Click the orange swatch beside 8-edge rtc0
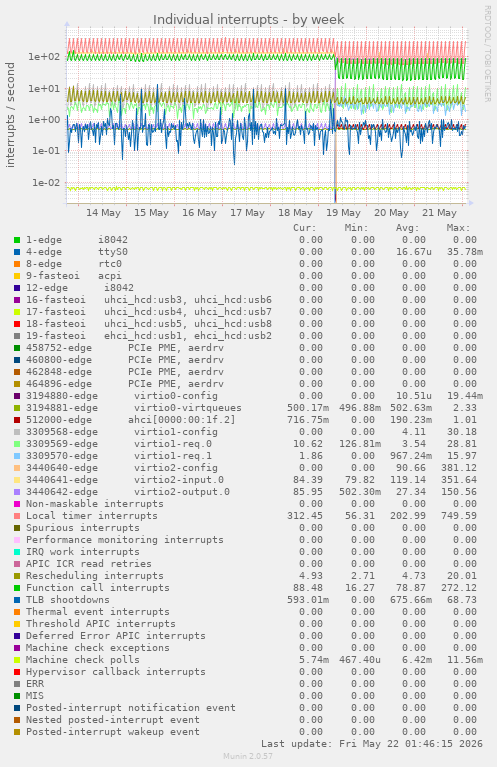The image size is (497, 767). pos(17,264)
